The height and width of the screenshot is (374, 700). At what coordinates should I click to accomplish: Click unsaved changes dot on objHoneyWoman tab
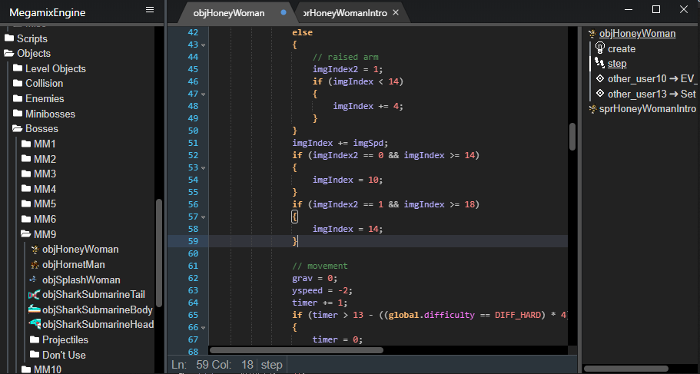coord(283,12)
